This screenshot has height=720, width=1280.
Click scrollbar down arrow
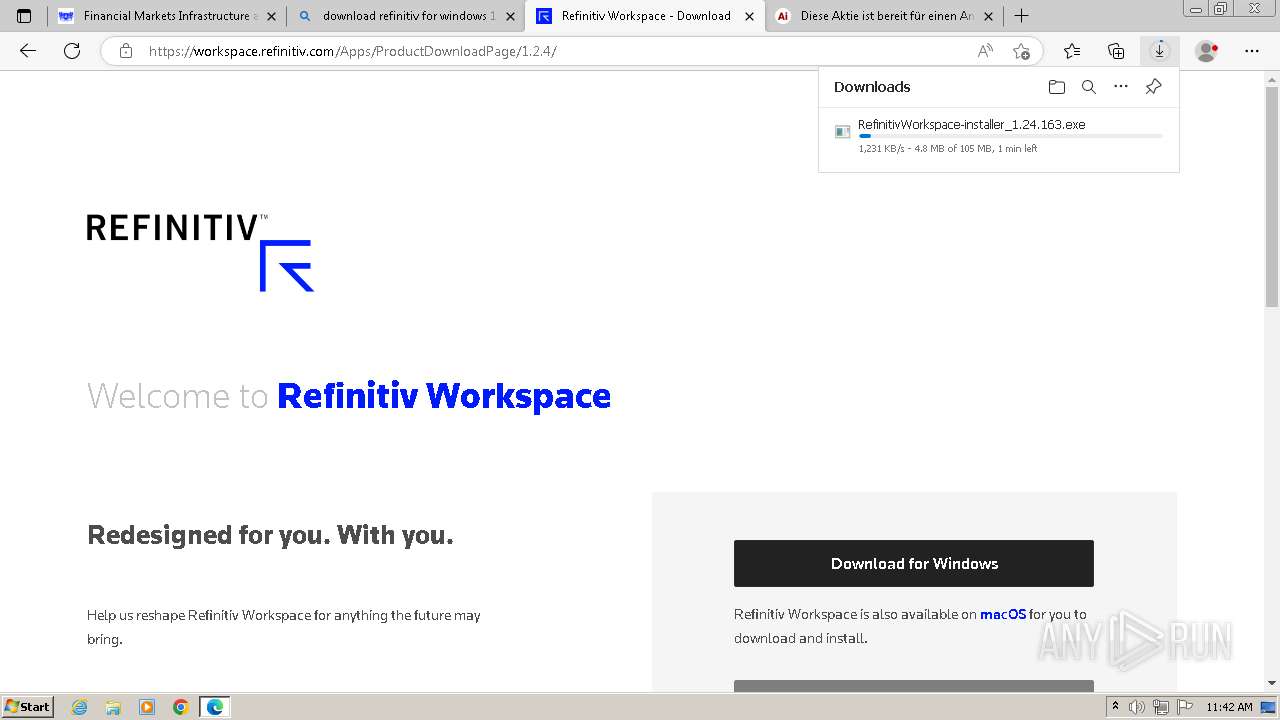click(1272, 683)
